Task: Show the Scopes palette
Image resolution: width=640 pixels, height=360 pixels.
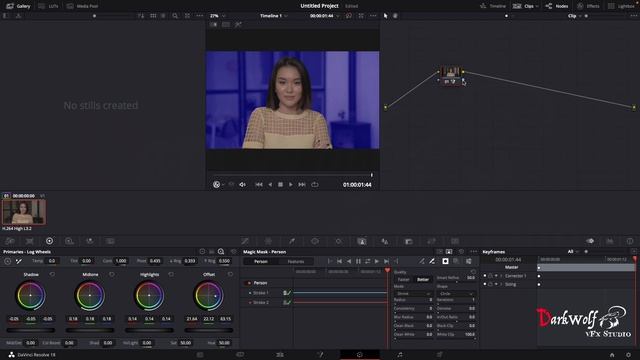Action: (610, 241)
